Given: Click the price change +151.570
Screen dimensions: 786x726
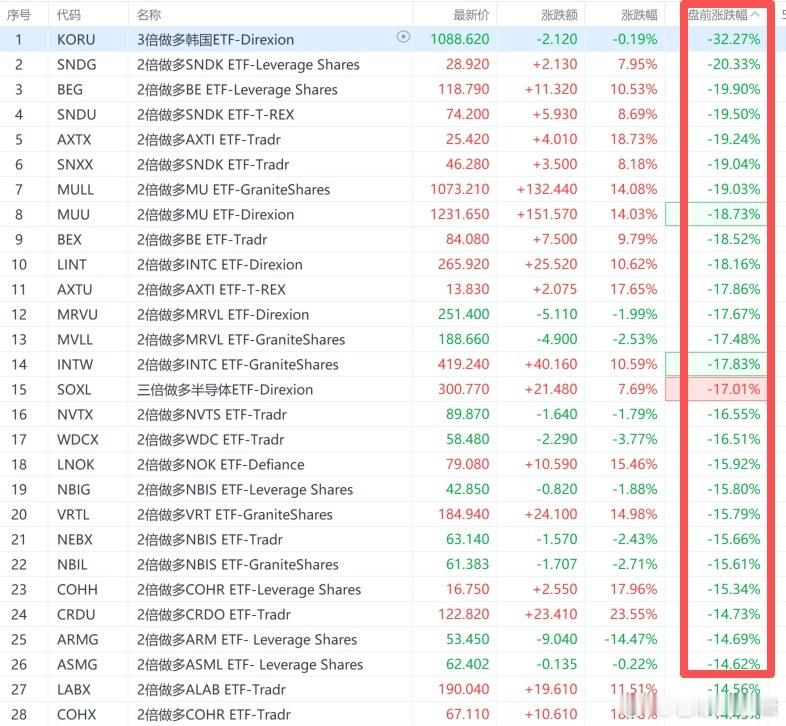Looking at the screenshot, I should [x=547, y=215].
